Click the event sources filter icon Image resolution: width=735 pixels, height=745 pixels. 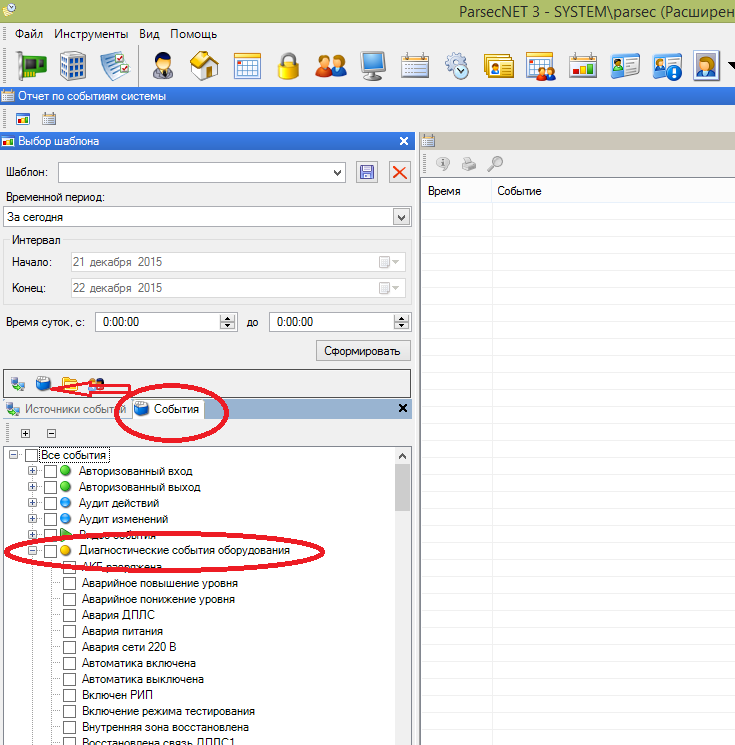[18, 383]
